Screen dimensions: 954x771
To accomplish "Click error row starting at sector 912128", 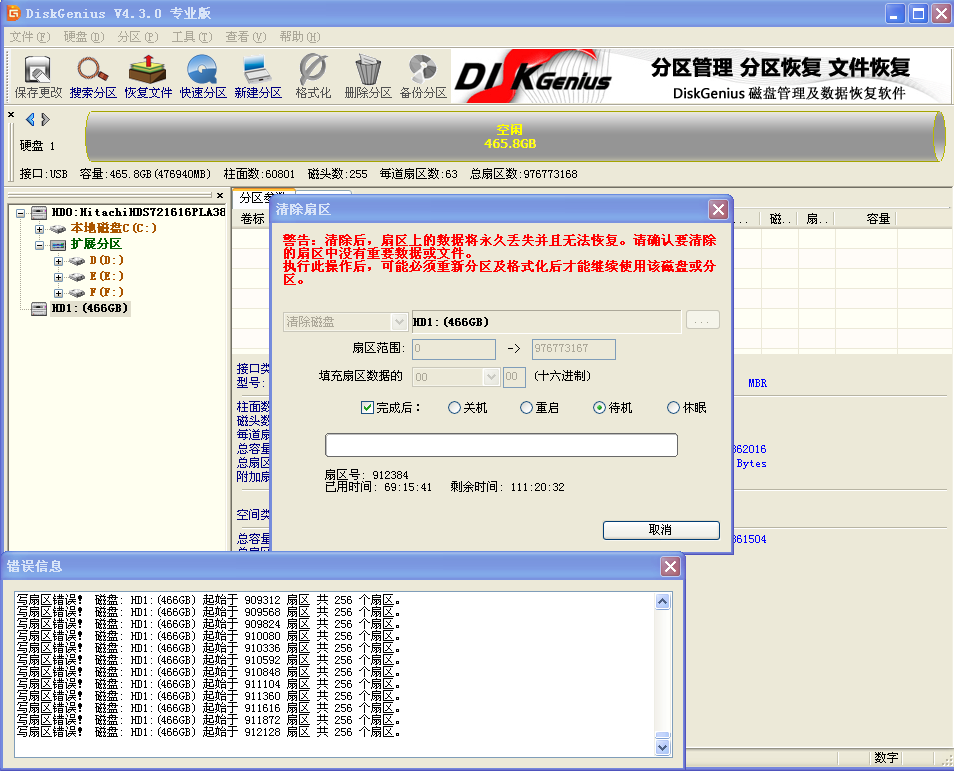I will click(x=209, y=732).
